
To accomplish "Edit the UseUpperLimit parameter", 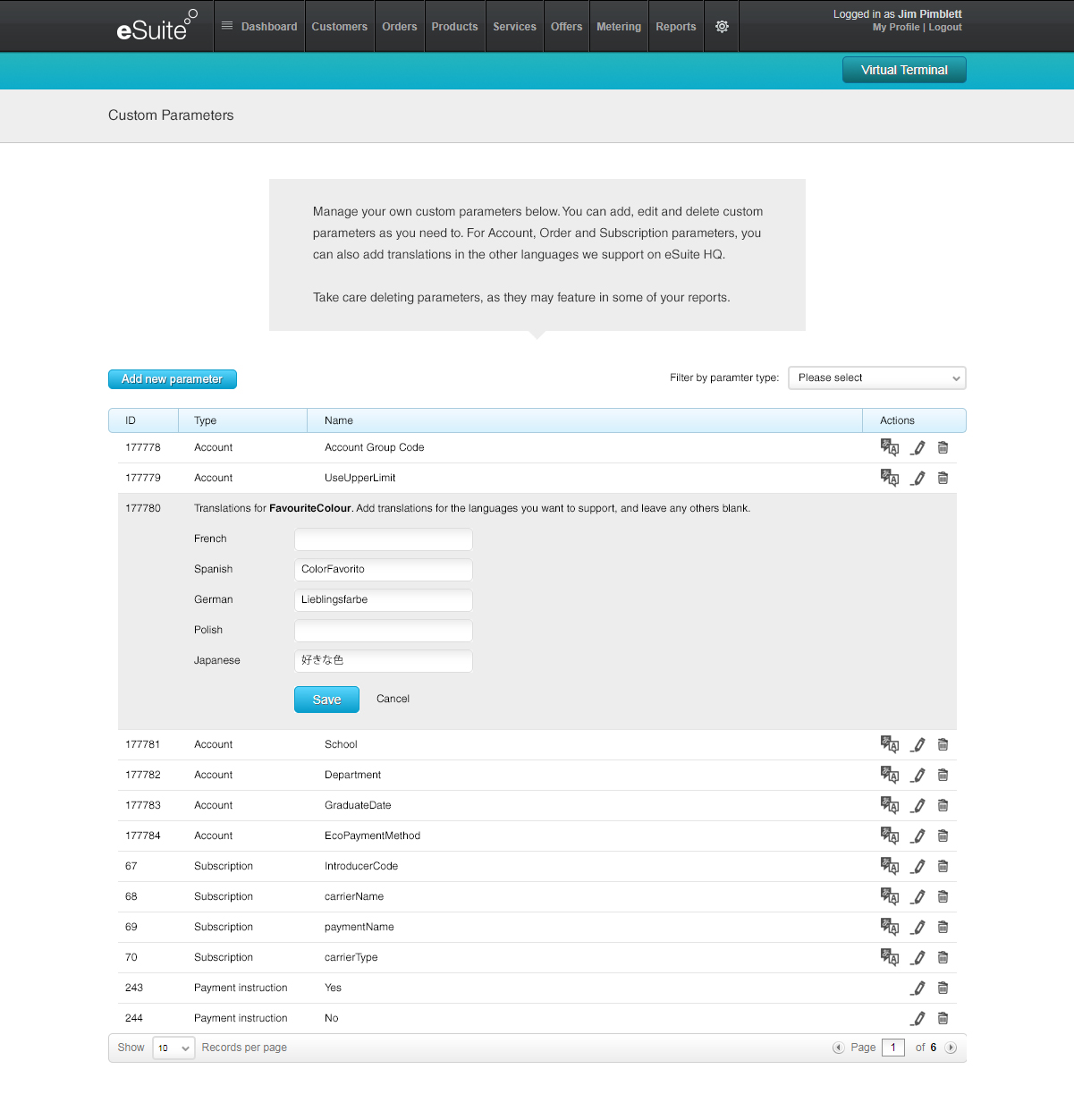I will tap(918, 478).
